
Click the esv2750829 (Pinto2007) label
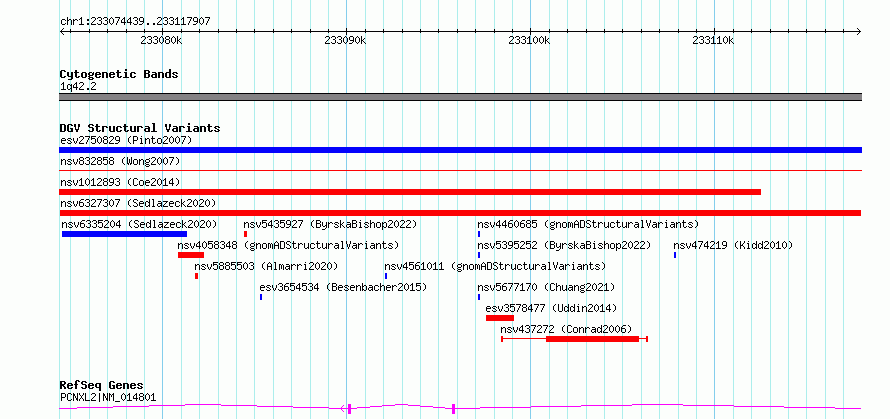[126, 140]
